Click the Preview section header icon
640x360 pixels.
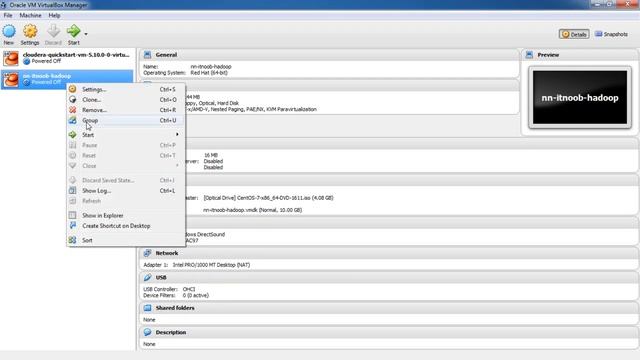point(529,55)
